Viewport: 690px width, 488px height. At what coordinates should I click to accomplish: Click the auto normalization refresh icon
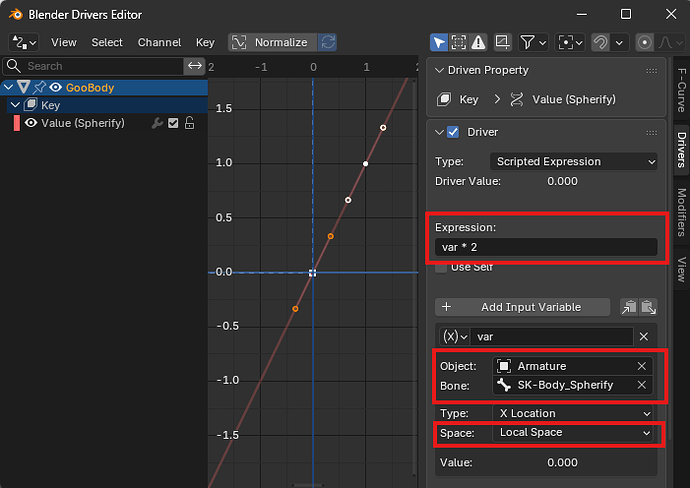tap(327, 42)
